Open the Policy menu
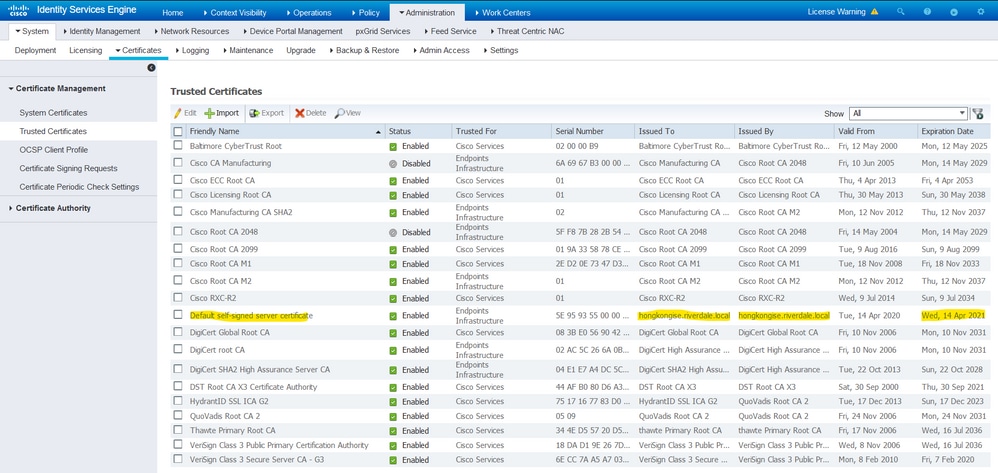Screen dimensions: 998x473 [x=365, y=12]
